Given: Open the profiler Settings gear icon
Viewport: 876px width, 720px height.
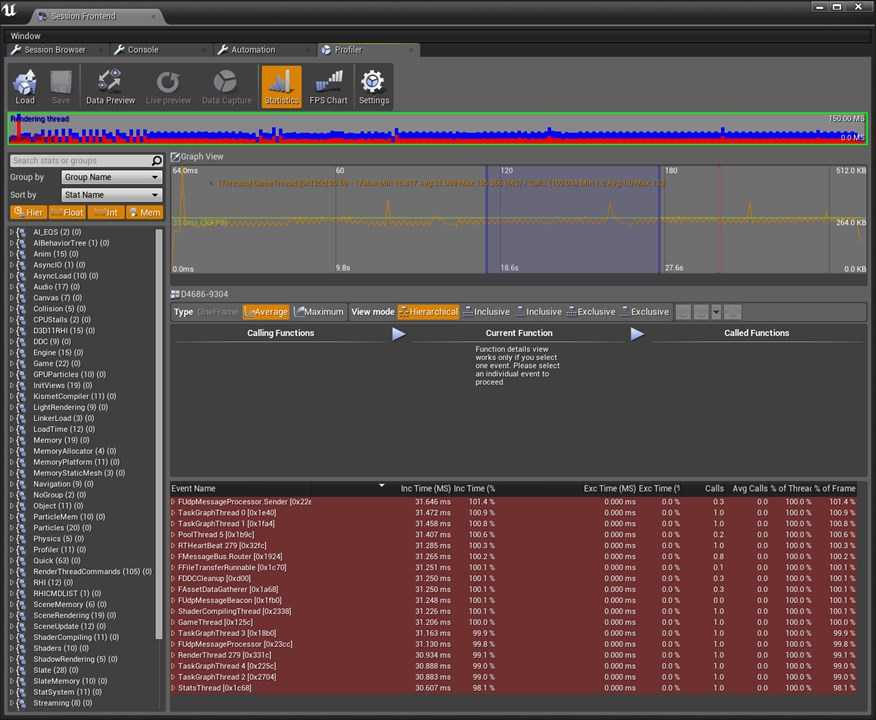Looking at the screenshot, I should pos(373,82).
